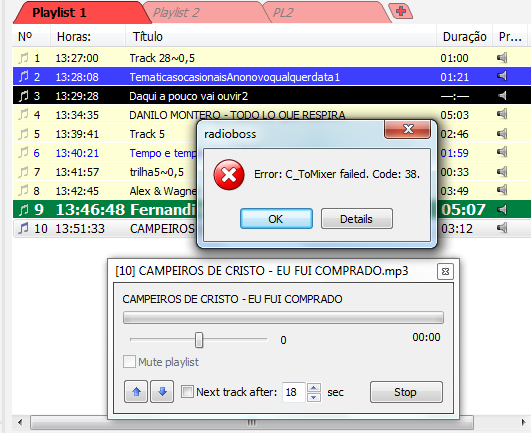Click speaker icon on track 1 row
This screenshot has width=531, height=433.
(502, 58)
